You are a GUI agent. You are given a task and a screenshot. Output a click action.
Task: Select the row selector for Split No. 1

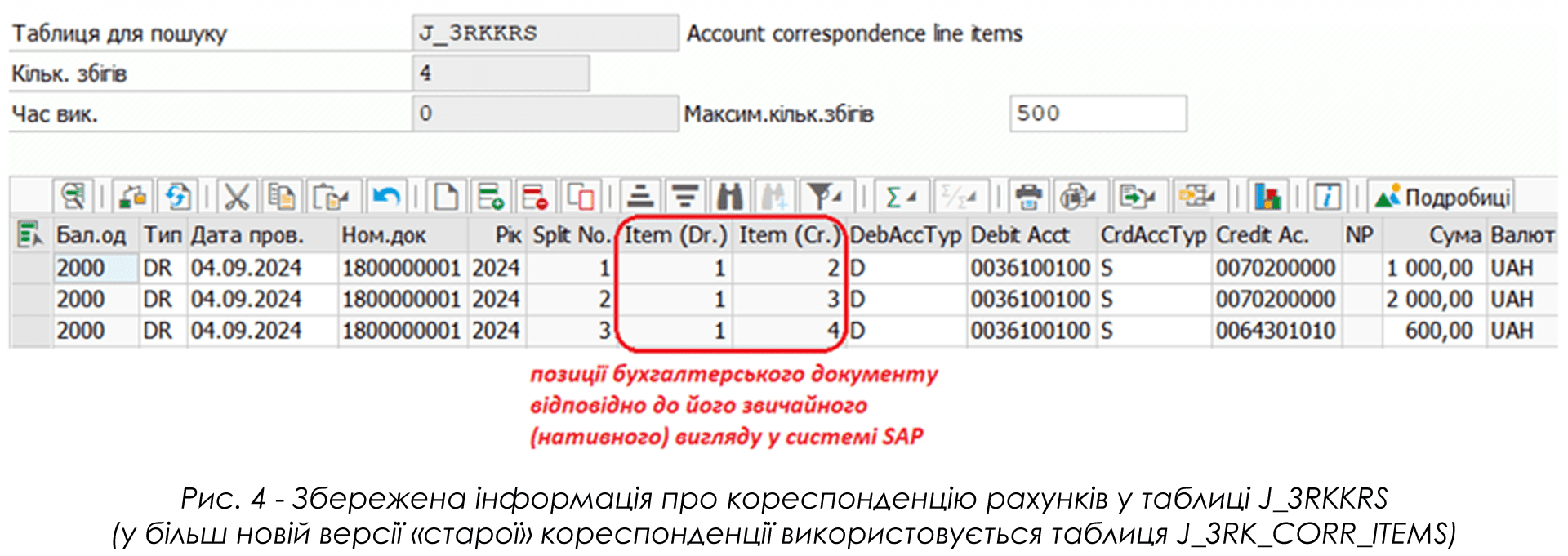pos(31,268)
